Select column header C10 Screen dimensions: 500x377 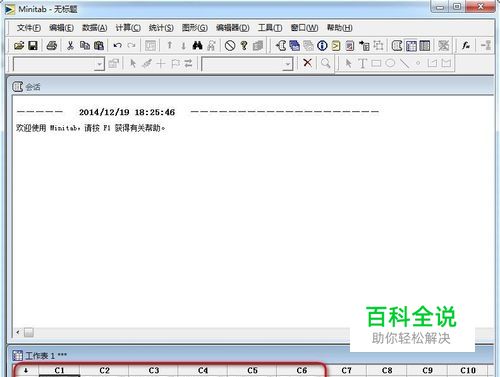(x=468, y=370)
